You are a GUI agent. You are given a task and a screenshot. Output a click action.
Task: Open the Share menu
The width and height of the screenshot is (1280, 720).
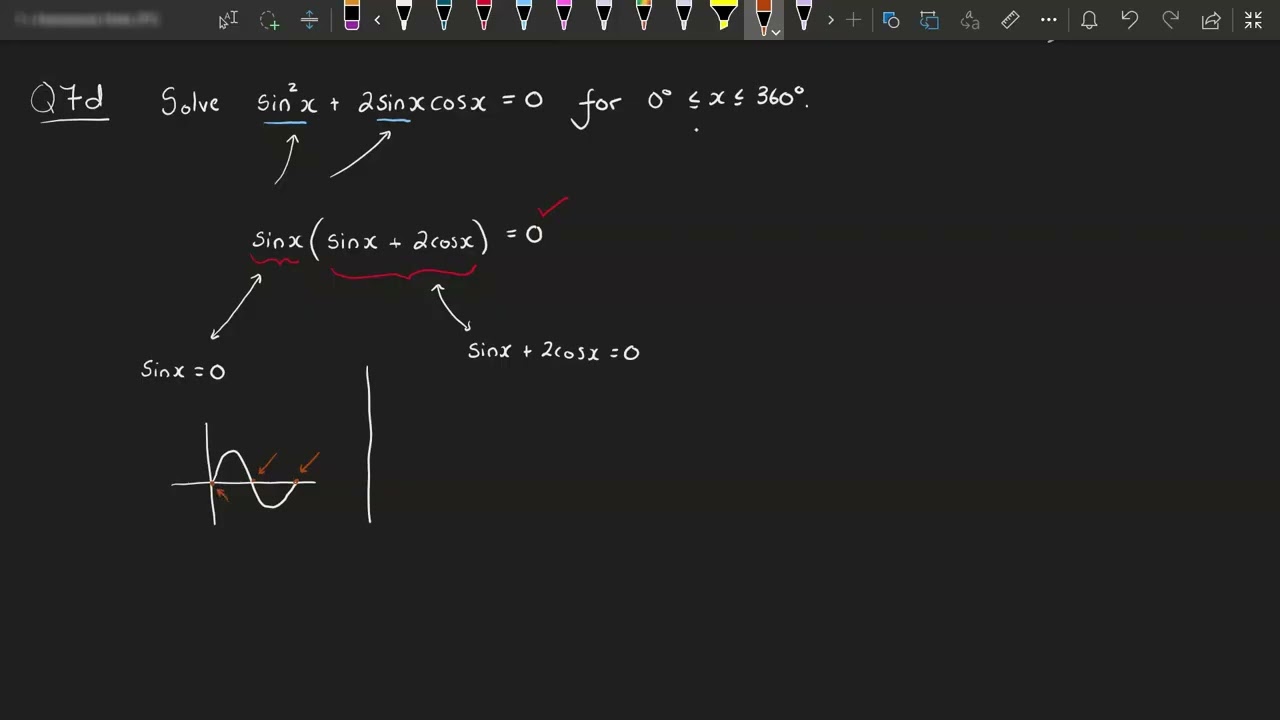click(1211, 20)
